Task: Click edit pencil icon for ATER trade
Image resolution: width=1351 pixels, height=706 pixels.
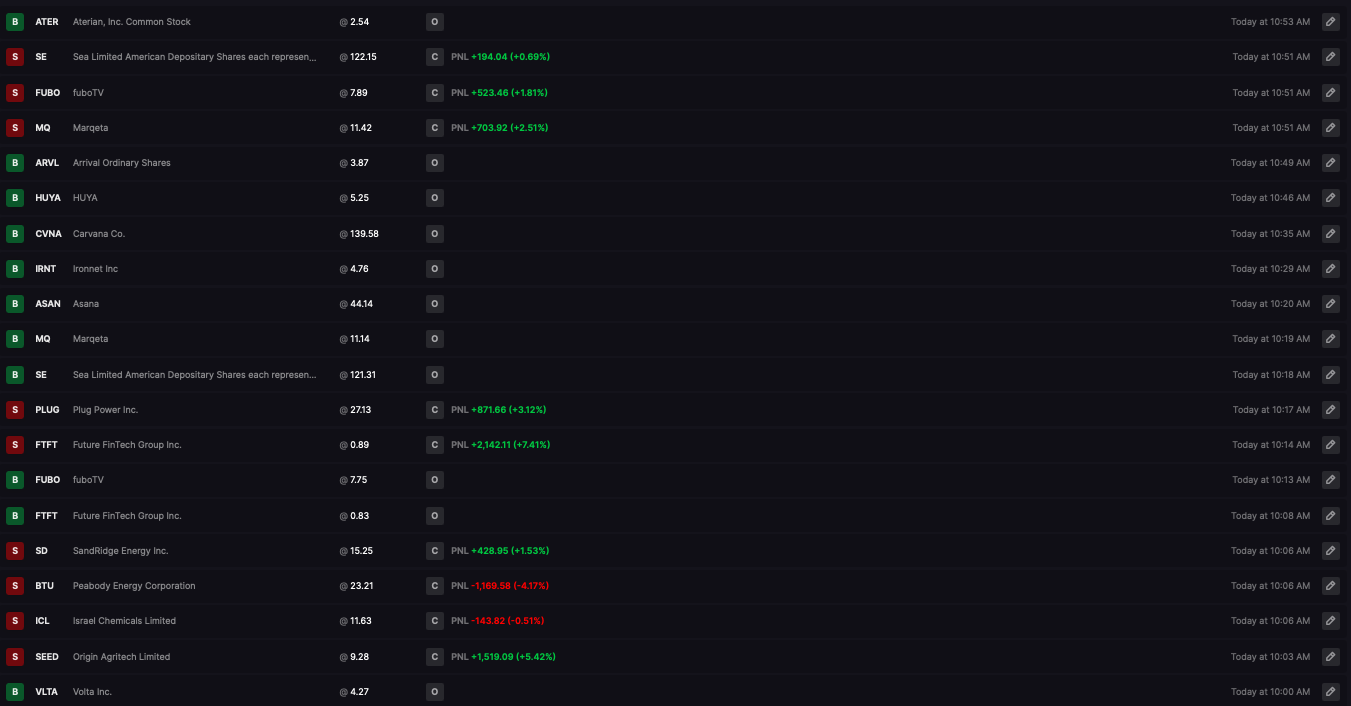Action: tap(1330, 22)
